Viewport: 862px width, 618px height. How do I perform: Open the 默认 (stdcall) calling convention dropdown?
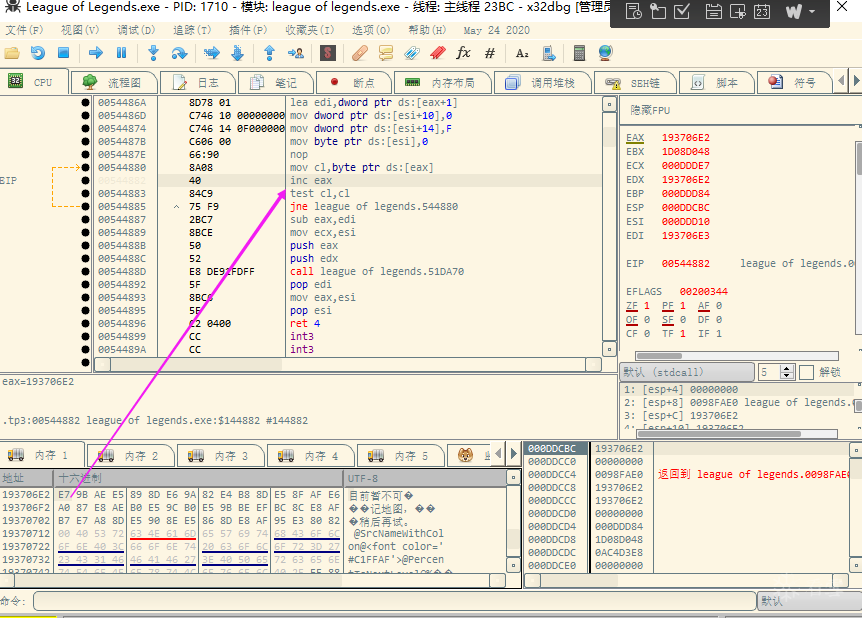pos(686,372)
